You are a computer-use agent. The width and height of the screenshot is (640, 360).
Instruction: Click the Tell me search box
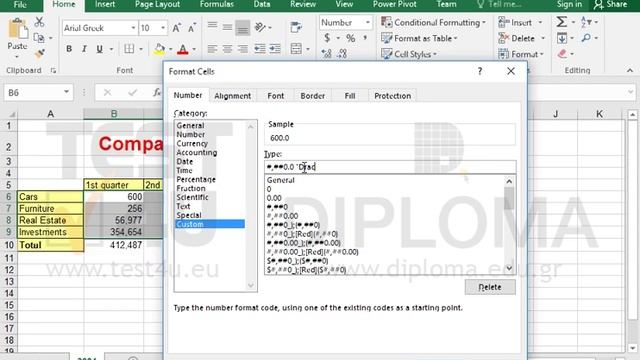499,4
